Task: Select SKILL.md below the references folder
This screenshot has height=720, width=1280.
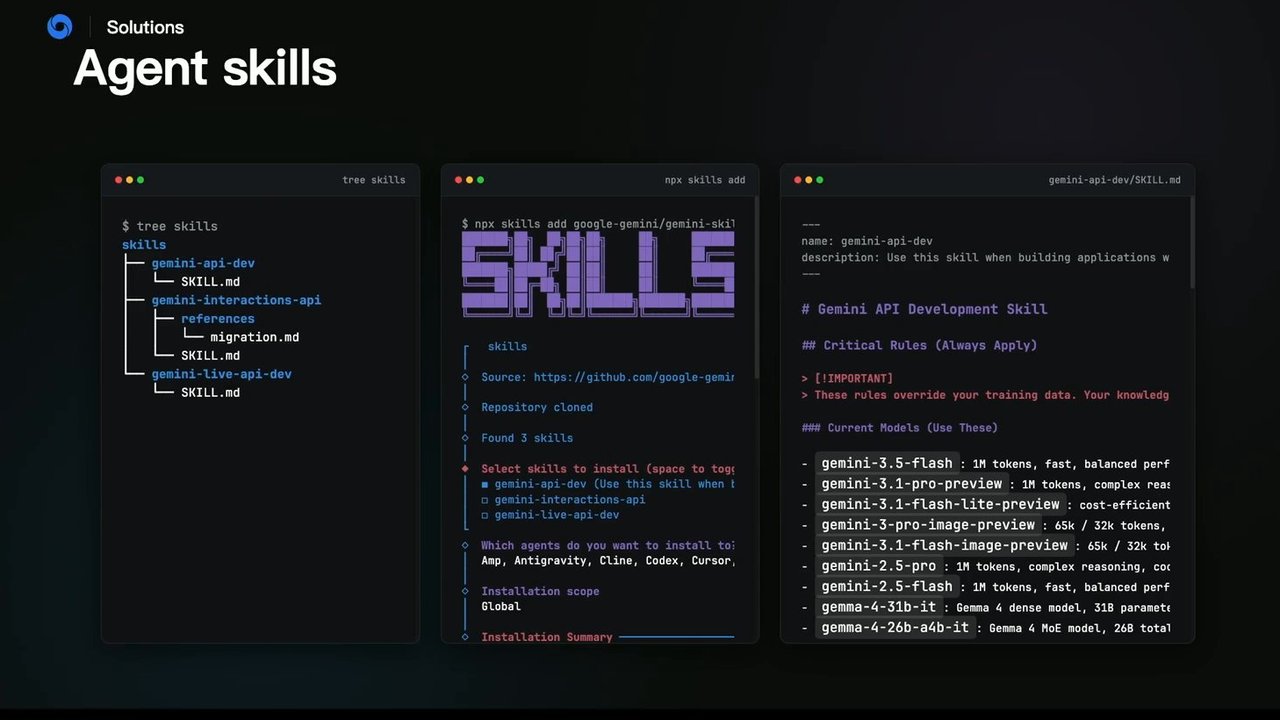Action: (210, 355)
